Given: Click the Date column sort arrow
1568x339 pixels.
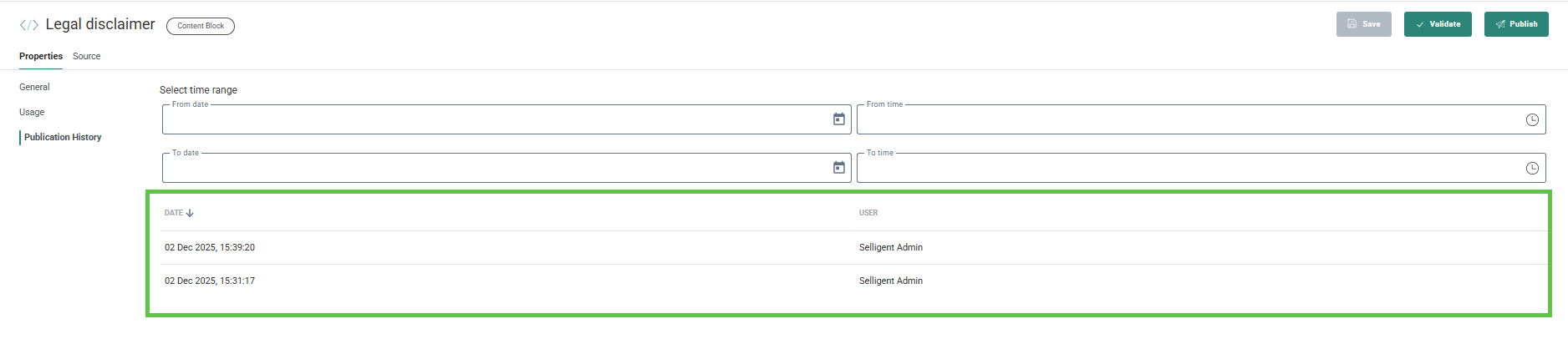Looking at the screenshot, I should click(x=190, y=213).
